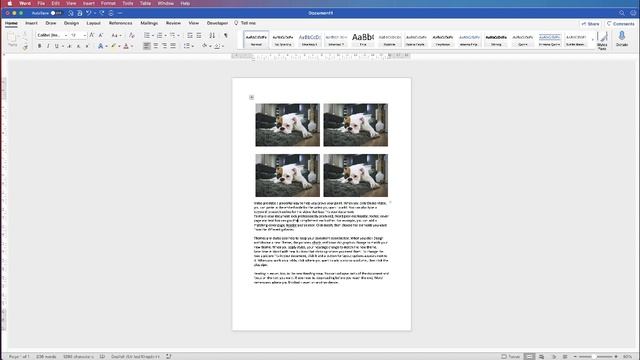Align text right
Image resolution: width=640 pixels, height=360 pixels.
[164, 46]
